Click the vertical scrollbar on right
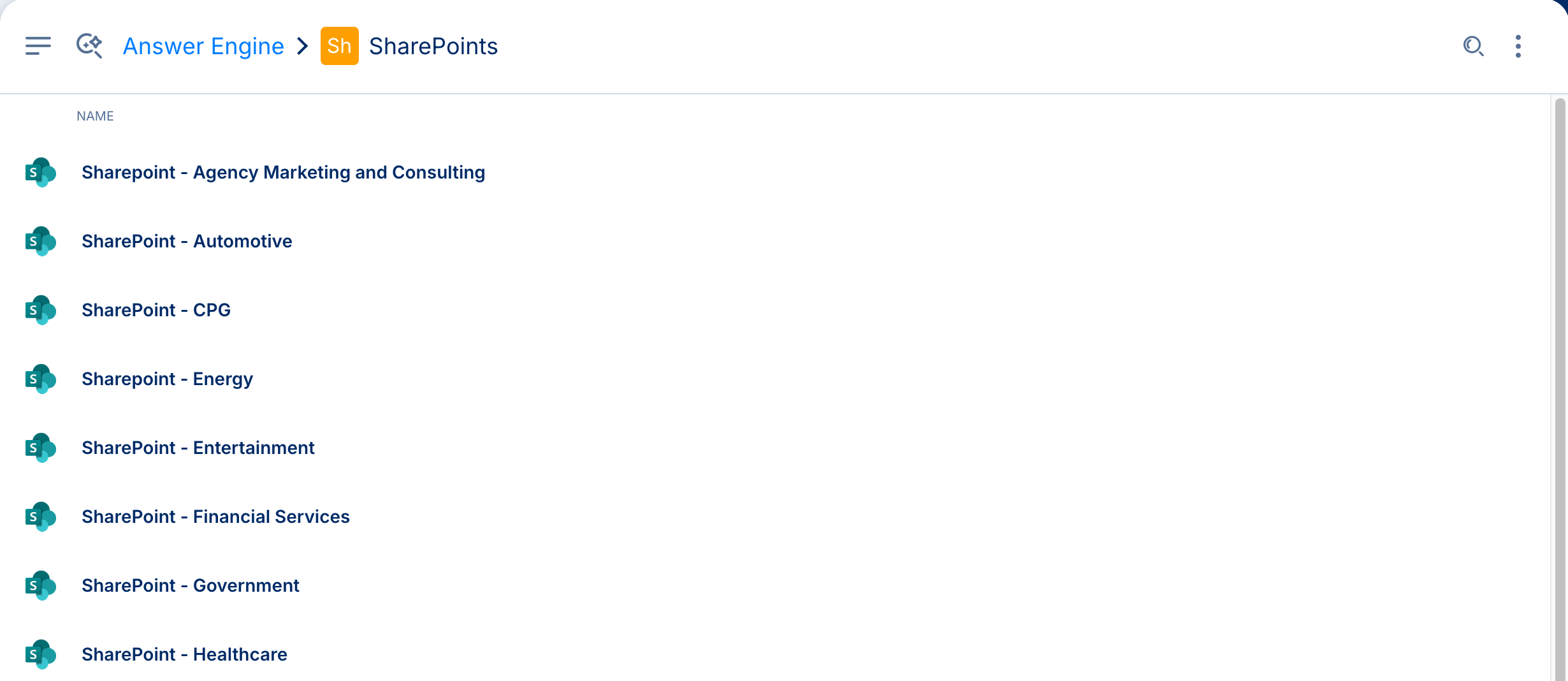 pyautogui.click(x=1560, y=389)
